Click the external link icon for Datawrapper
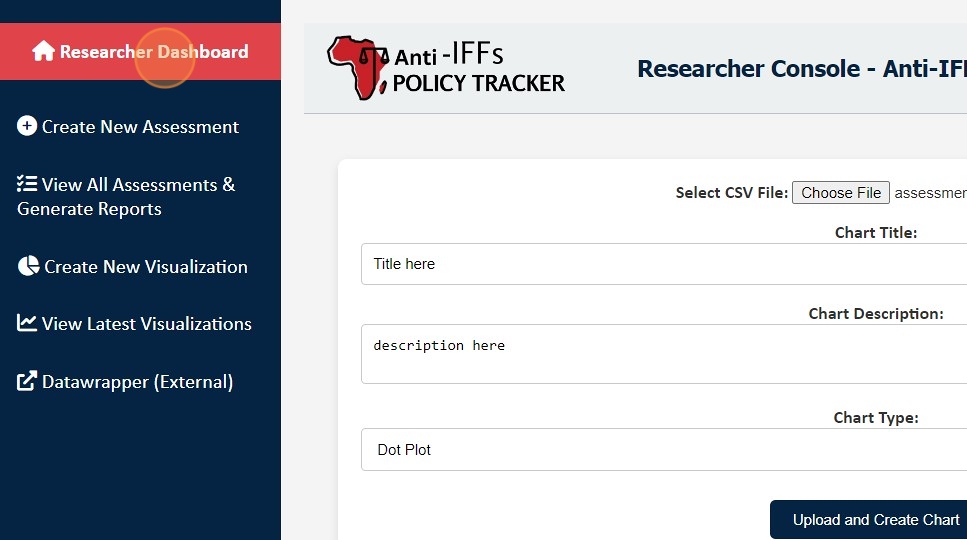The width and height of the screenshot is (967, 540). click(27, 382)
